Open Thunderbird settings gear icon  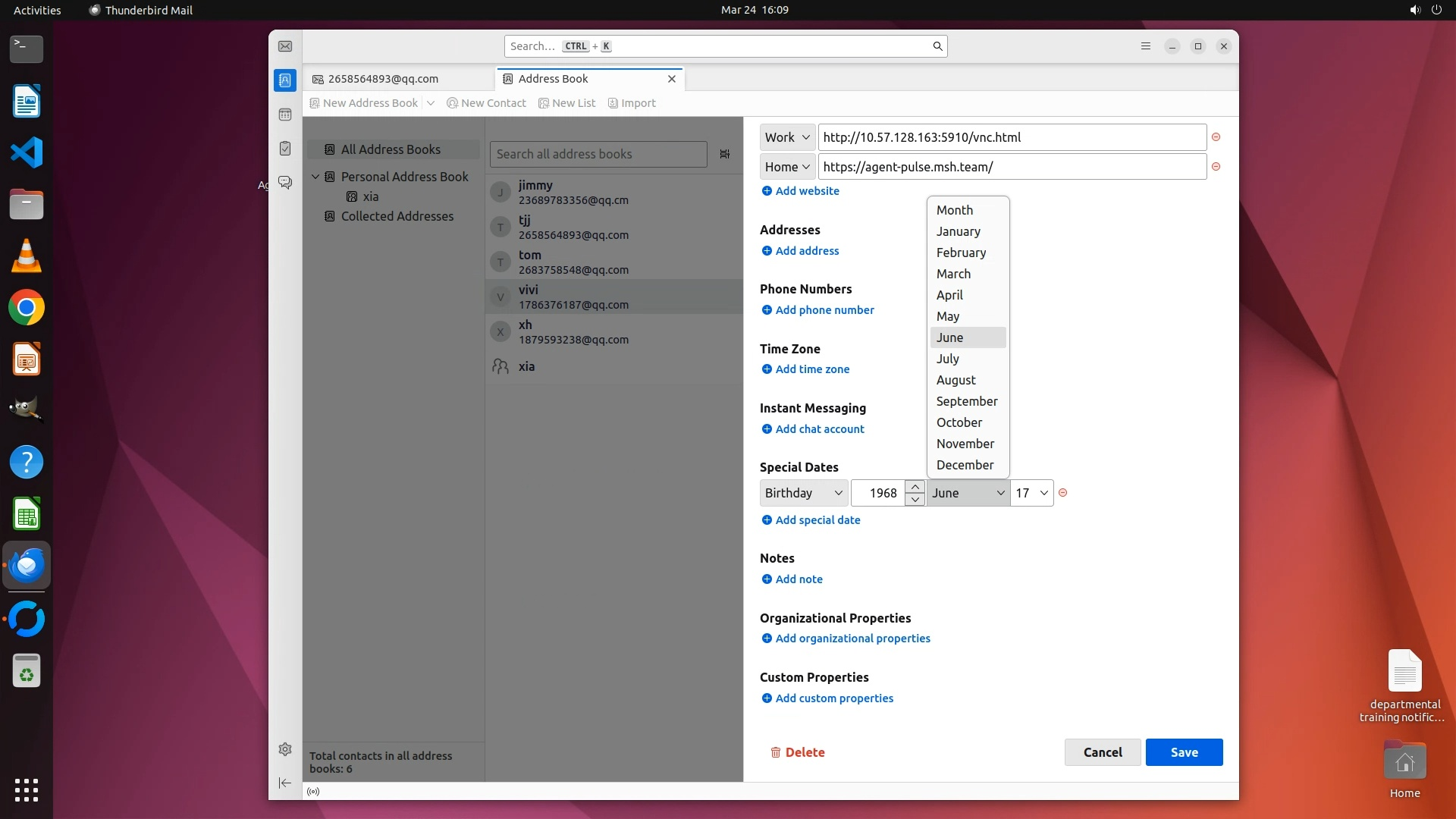click(x=285, y=749)
